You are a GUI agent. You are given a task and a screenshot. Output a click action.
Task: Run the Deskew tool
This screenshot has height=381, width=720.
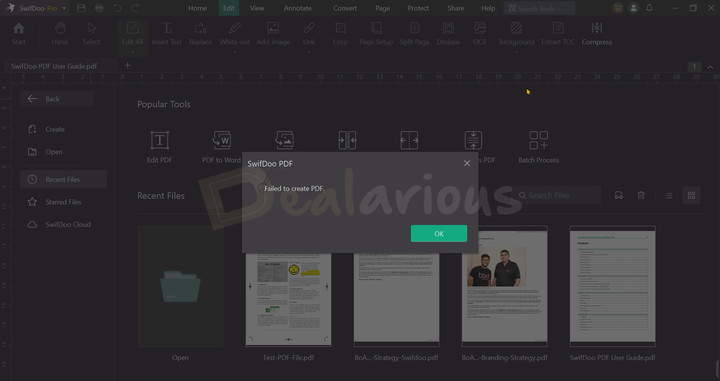pos(448,34)
